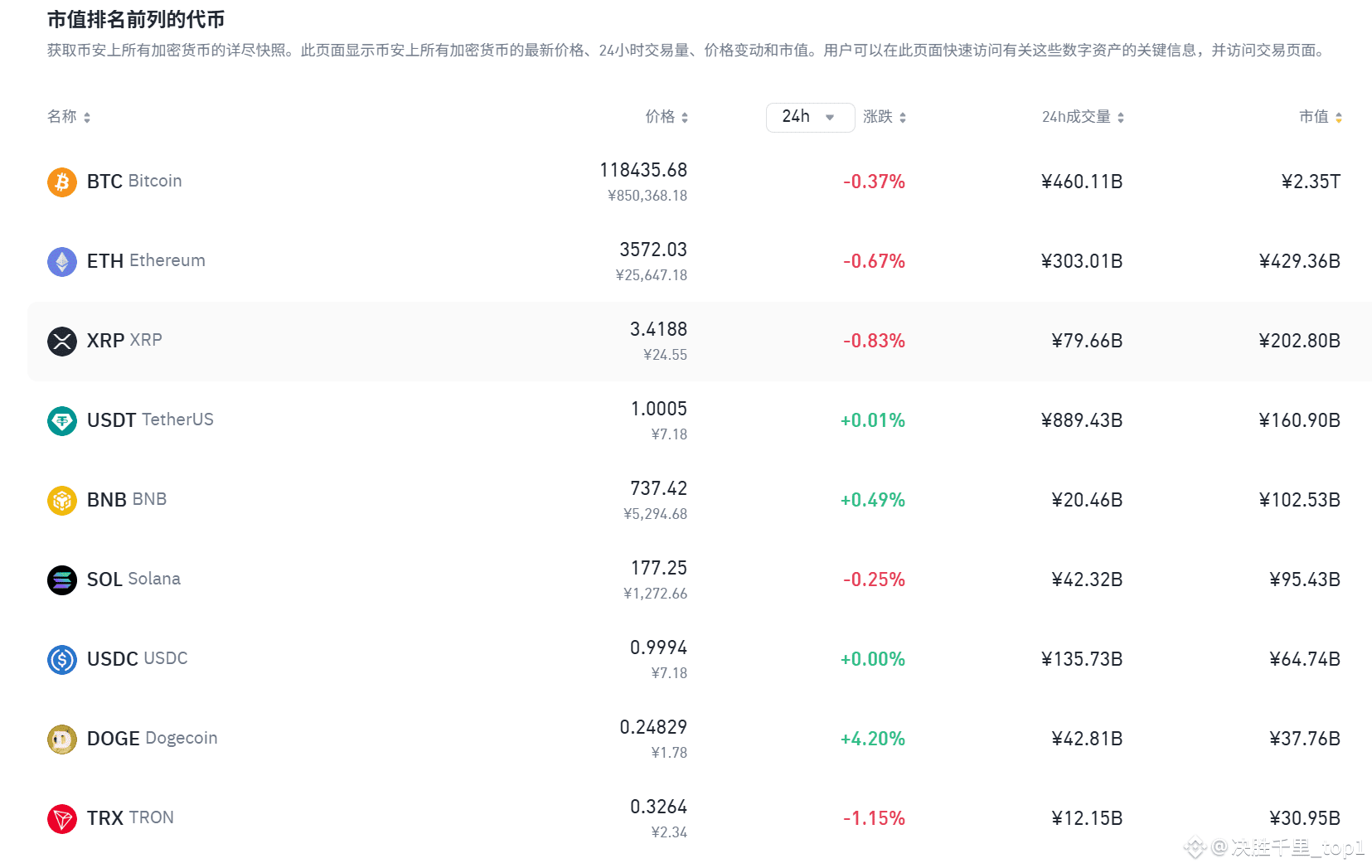Click USDT price 1.0005
The height and width of the screenshot is (868, 1372).
658,409
